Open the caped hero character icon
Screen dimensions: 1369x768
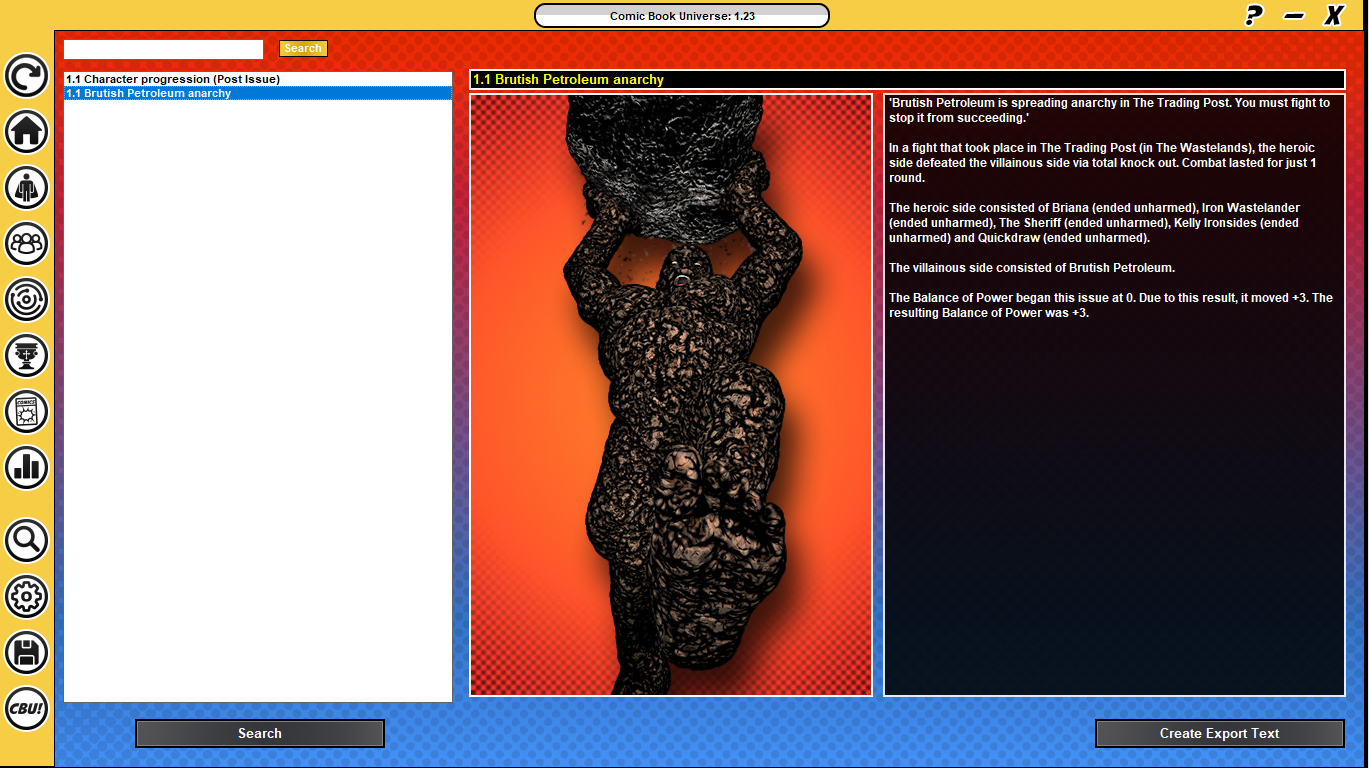pos(27,187)
